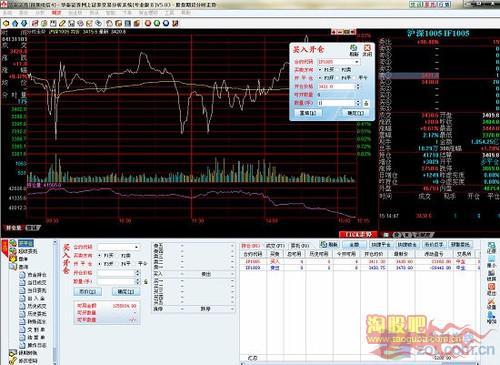This screenshot has width=500, height=365.
Task: Select the sell direction radio in bottom order form
Action: point(118,256)
